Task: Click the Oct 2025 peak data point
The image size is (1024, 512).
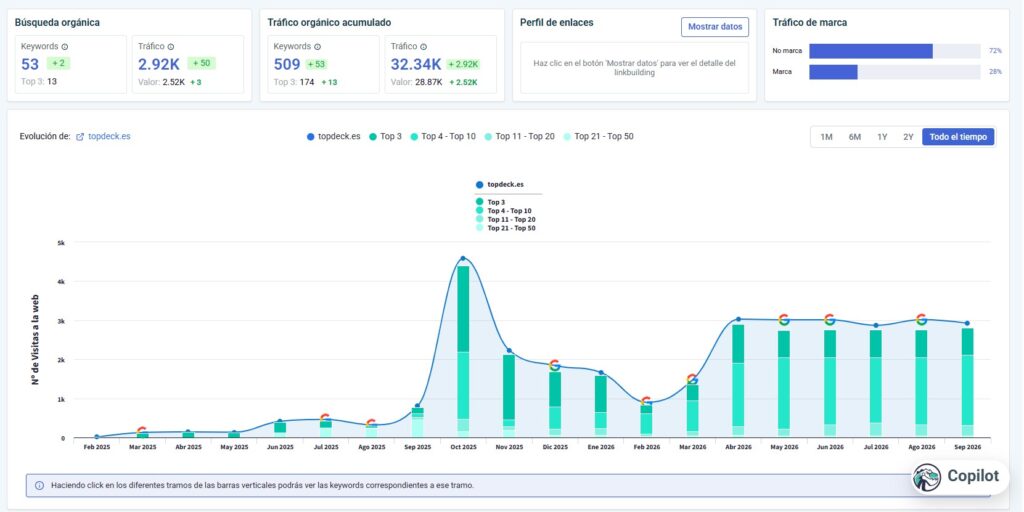Action: click(x=463, y=259)
